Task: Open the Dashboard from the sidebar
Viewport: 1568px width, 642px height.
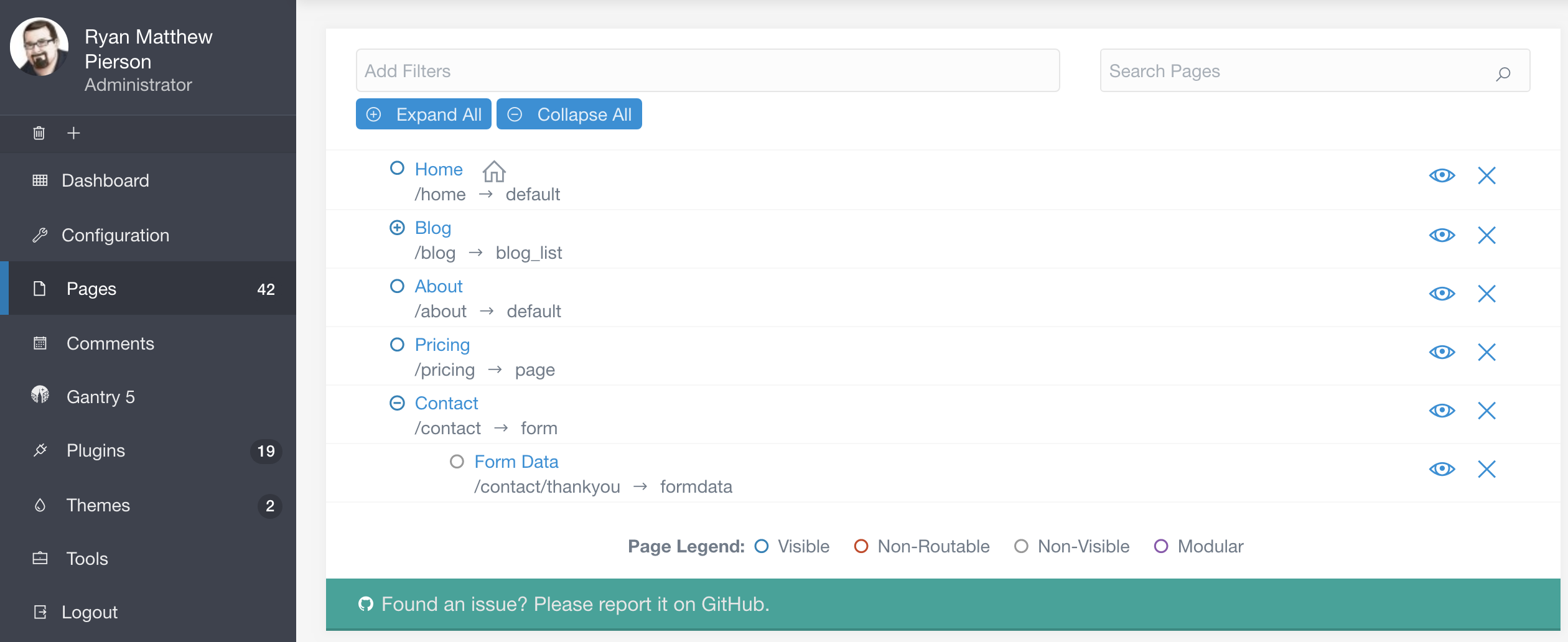Action: (x=105, y=180)
